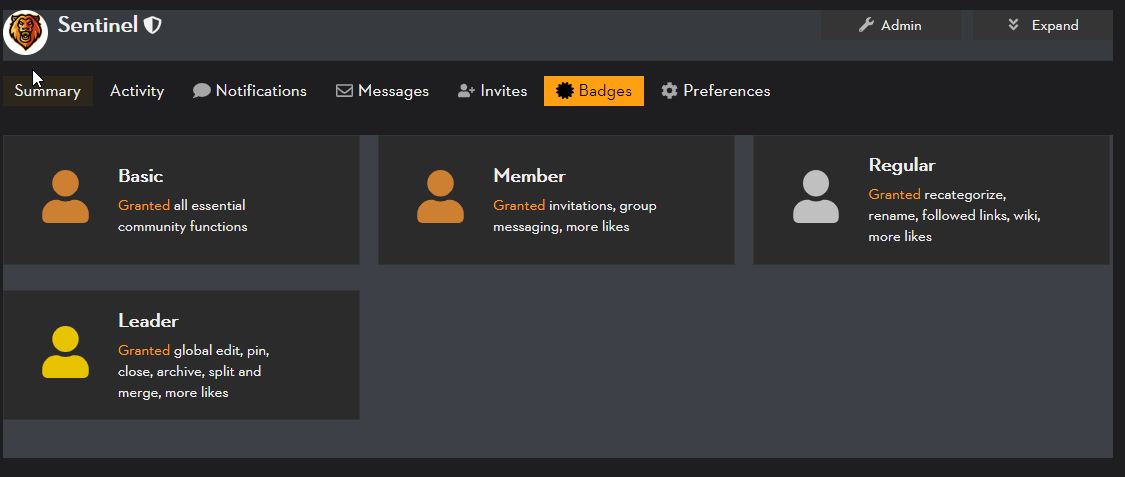Expand the profile header
Image resolution: width=1125 pixels, height=477 pixels.
[x=1042, y=25]
